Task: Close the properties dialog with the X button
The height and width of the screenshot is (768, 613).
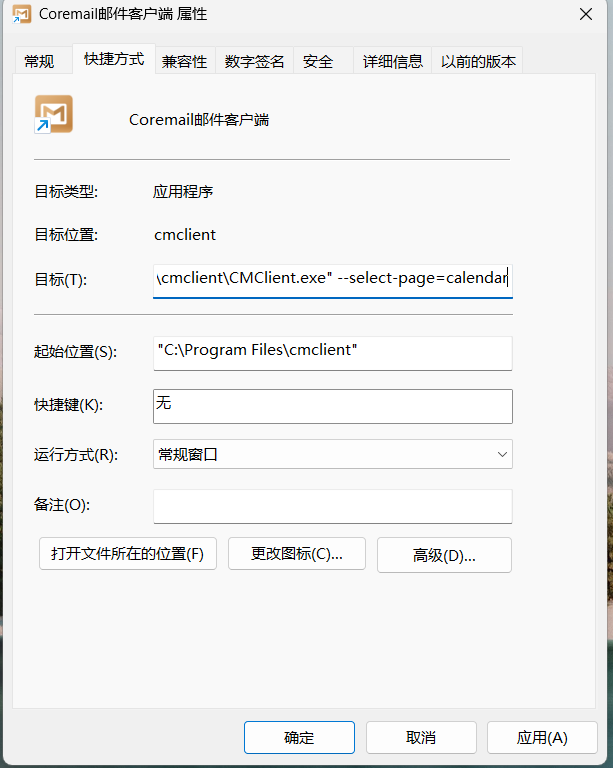Action: point(586,14)
